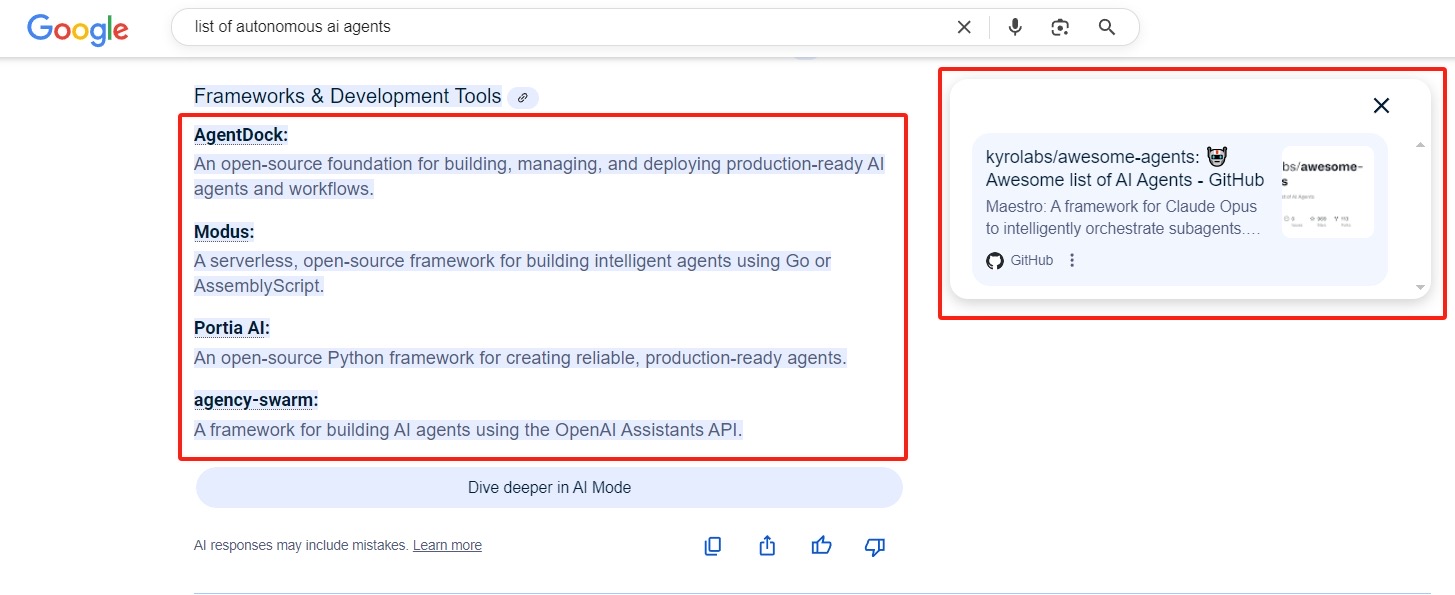Open the Learn more link
Screen dimensions: 1455x595
(x=447, y=546)
